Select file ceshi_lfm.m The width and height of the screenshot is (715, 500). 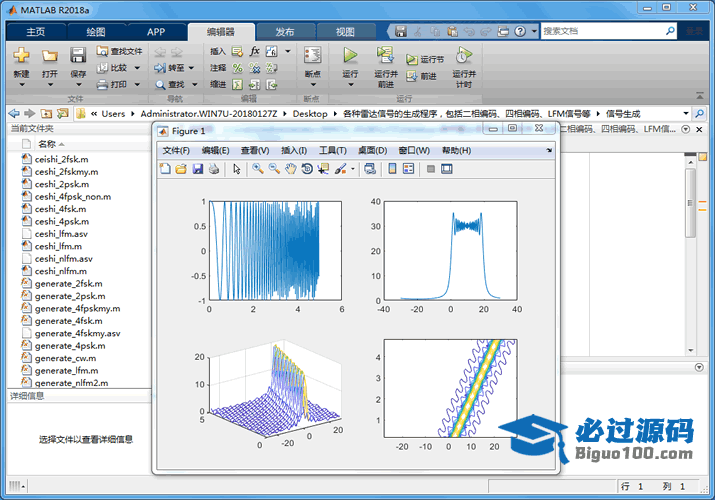click(58, 246)
